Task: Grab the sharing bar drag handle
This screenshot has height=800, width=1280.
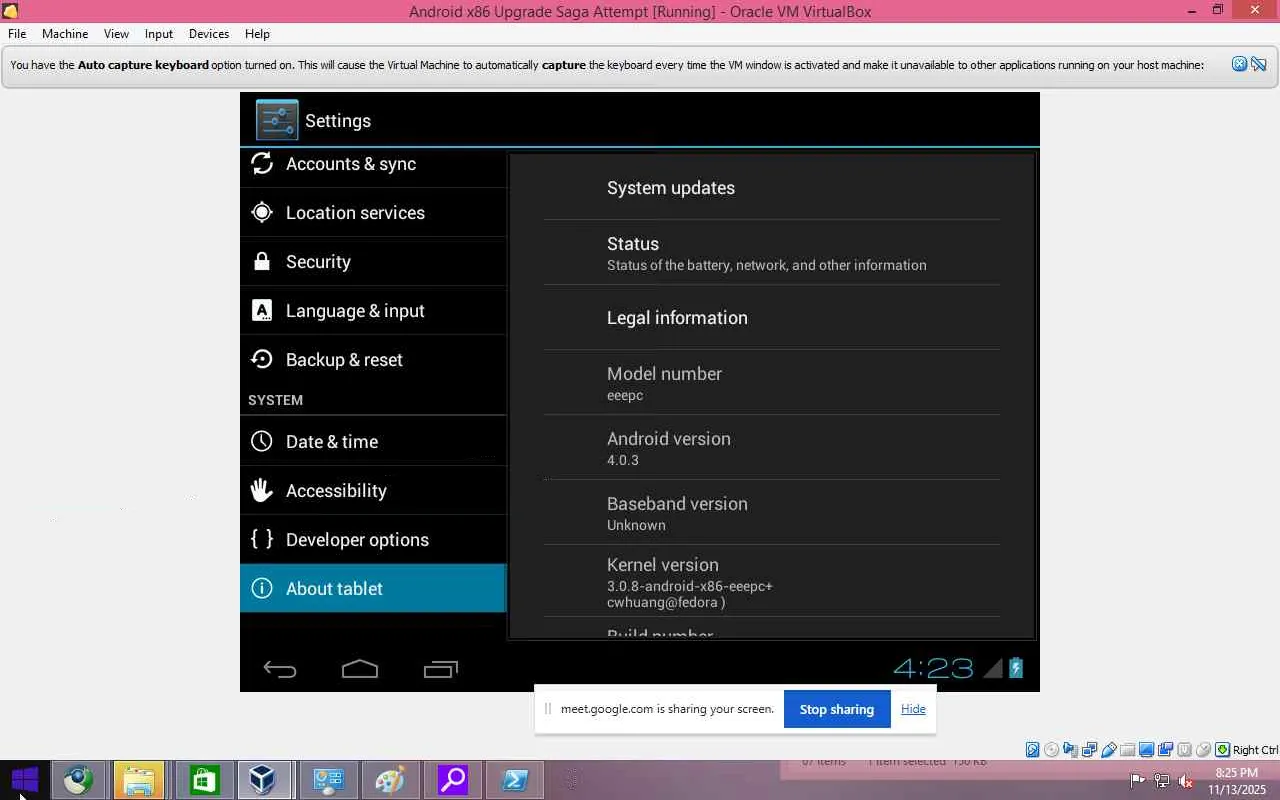Action: click(548, 709)
